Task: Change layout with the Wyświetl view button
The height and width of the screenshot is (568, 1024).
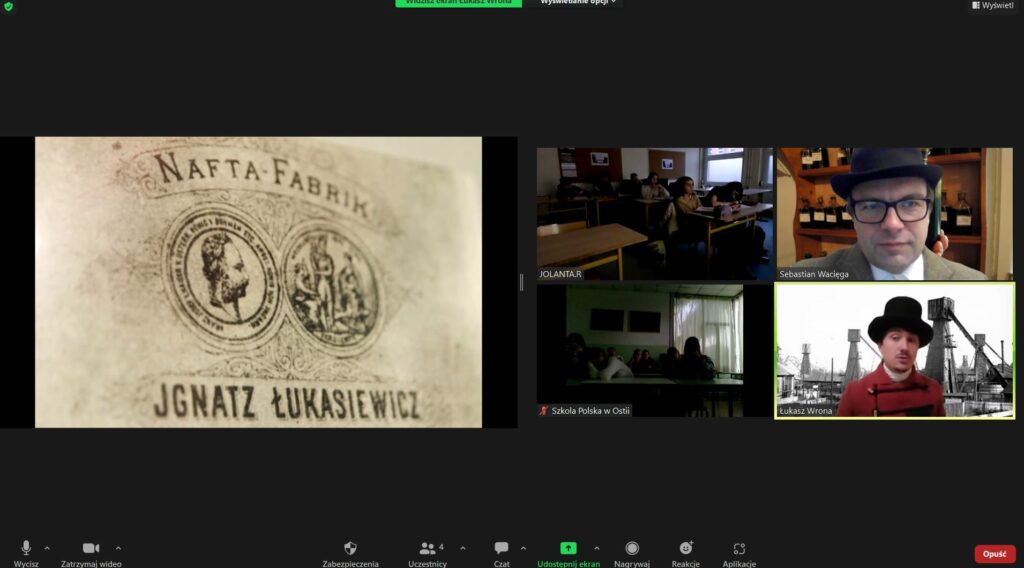Action: click(x=993, y=5)
